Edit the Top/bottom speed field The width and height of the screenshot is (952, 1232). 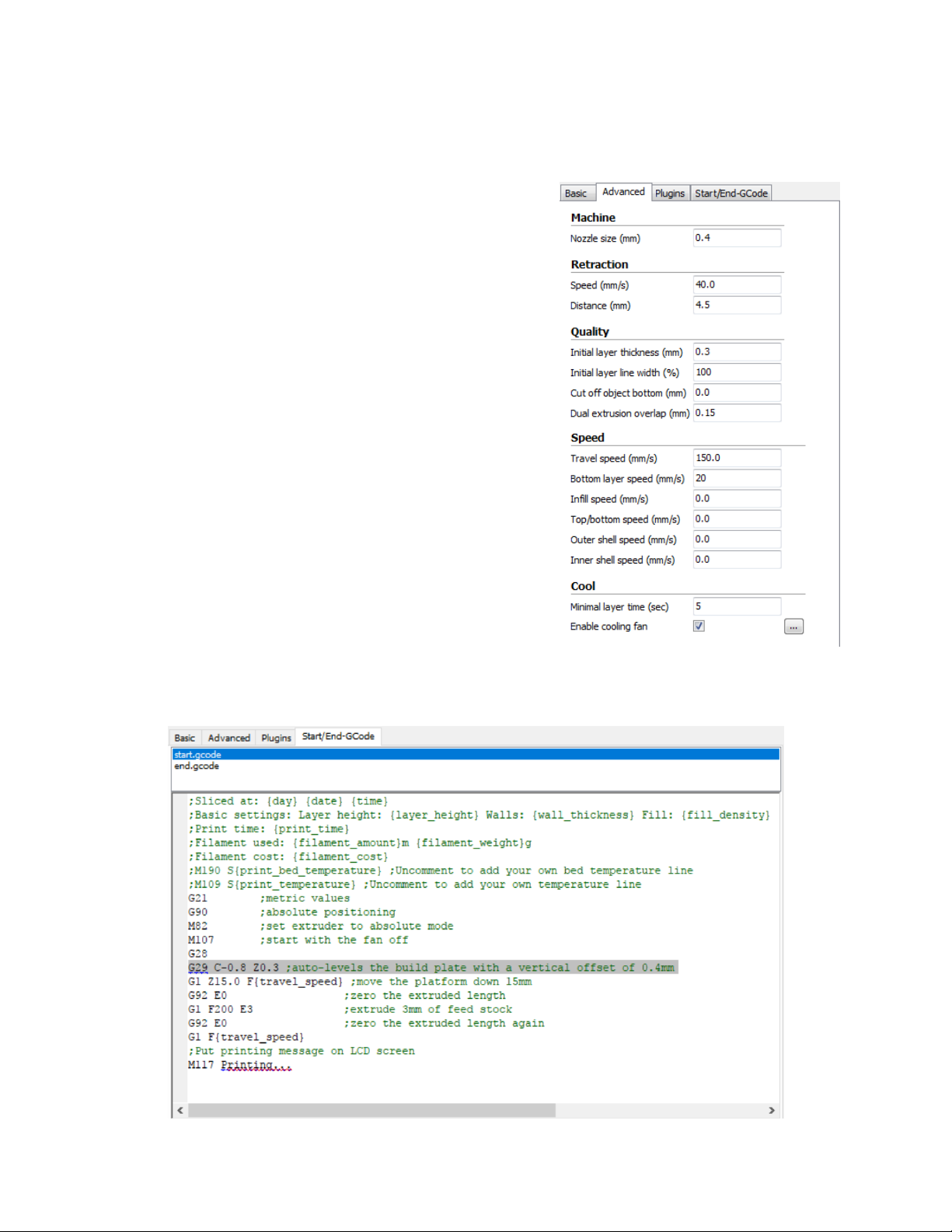point(737,518)
